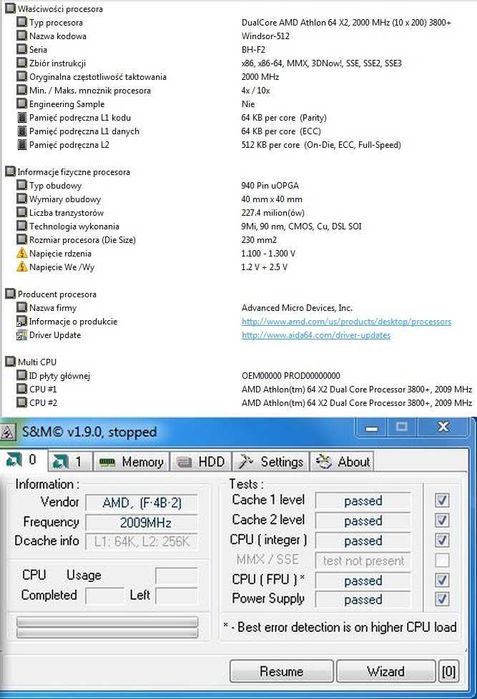Click the Liczba tranzystorów row icon
This screenshot has height=699, width=477.
tap(21, 212)
